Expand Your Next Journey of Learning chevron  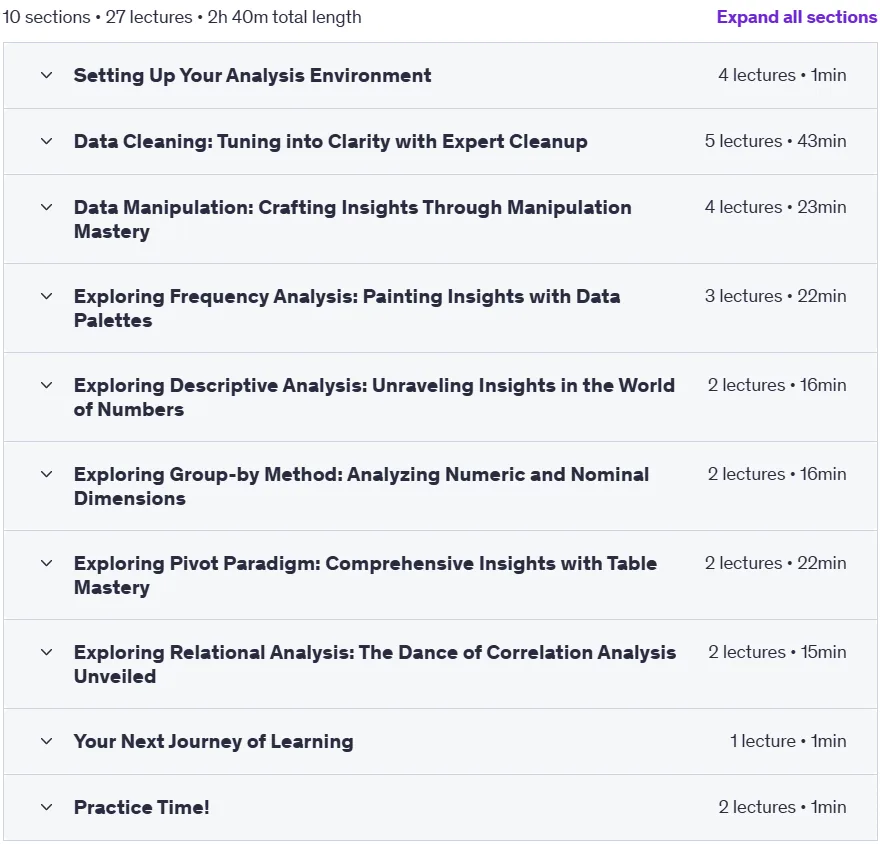point(47,741)
